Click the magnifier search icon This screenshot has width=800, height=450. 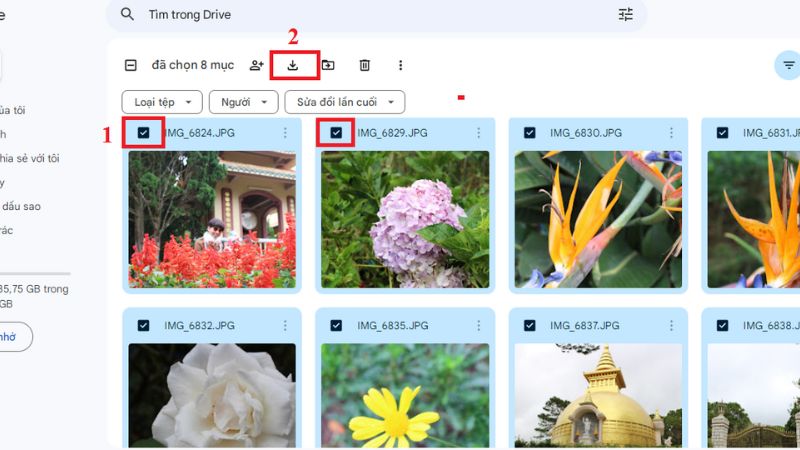(127, 14)
